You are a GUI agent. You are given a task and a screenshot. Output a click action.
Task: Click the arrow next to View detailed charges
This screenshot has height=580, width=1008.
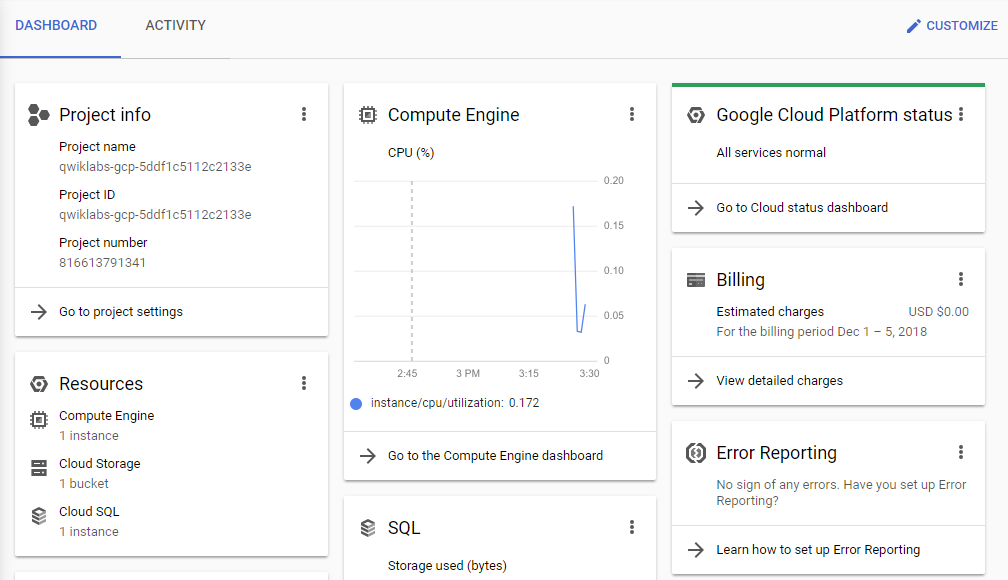696,381
